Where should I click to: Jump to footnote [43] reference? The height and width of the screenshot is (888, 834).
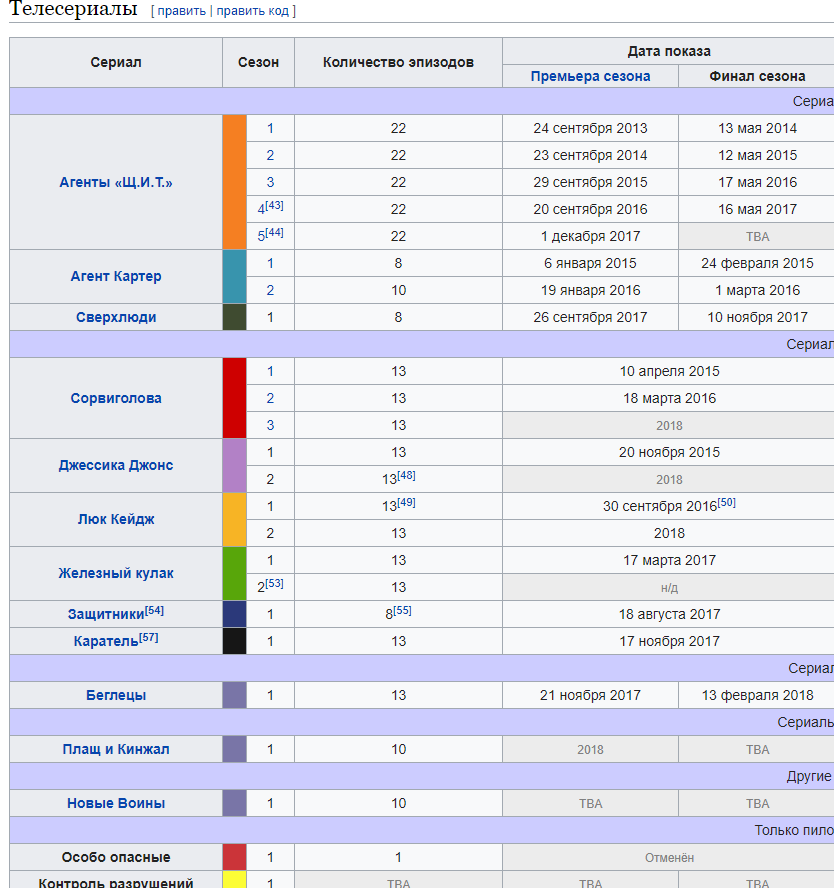point(275,205)
